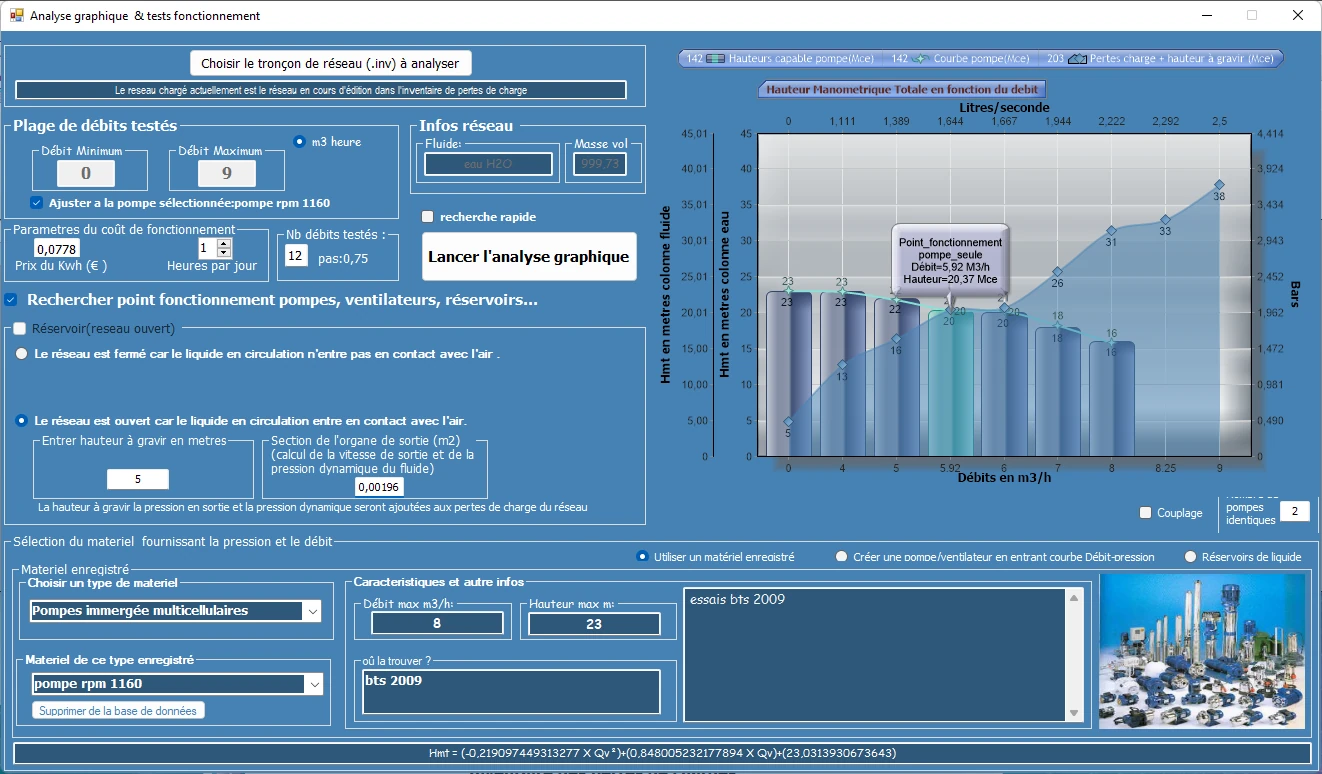This screenshot has height=774, width=1322.
Task: Click Choisir le tronçon de réseau button
Action: click(330, 63)
